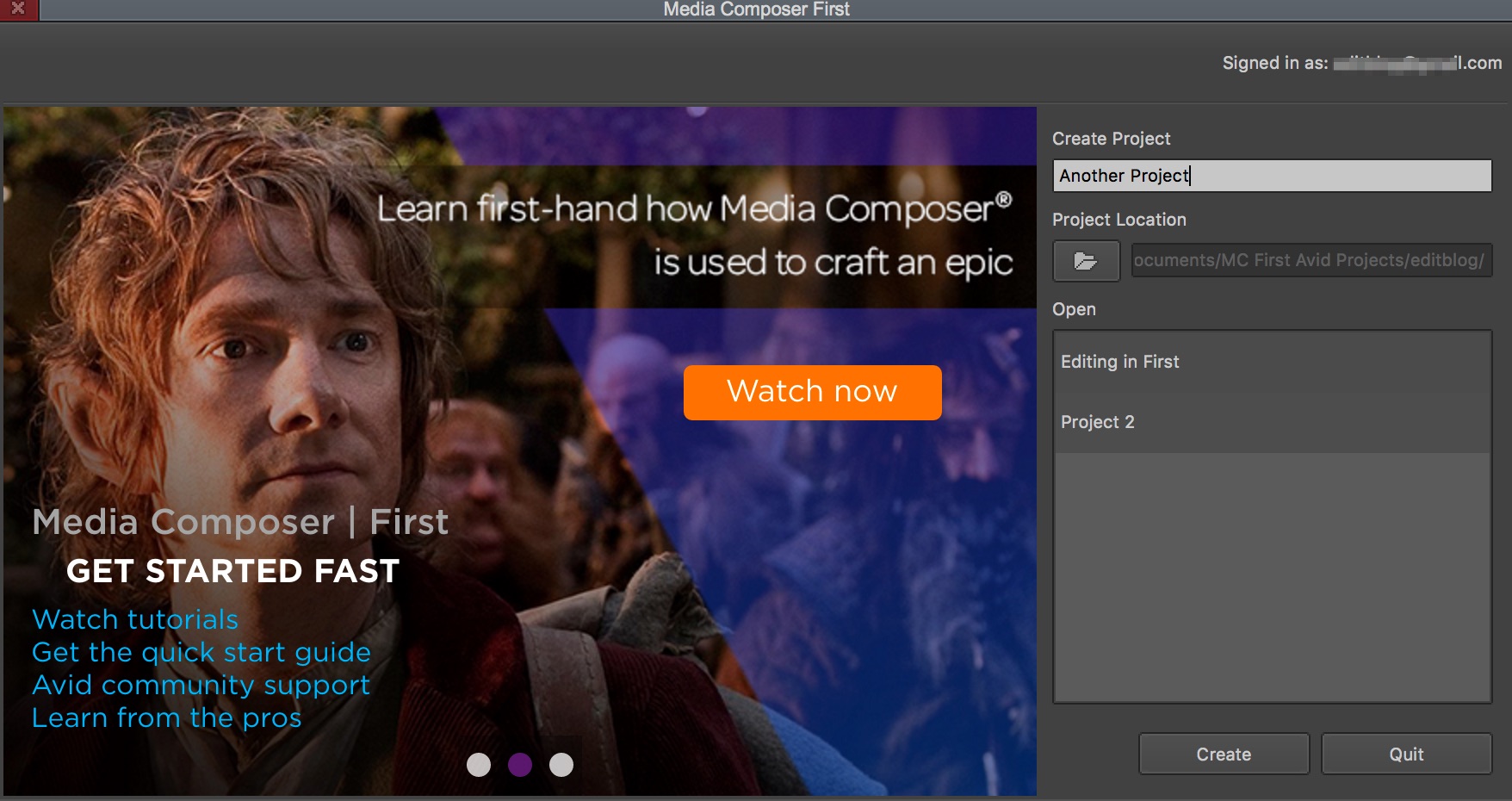Image resolution: width=1512 pixels, height=801 pixels.
Task: Select the third carousel dot
Action: pyautogui.click(x=561, y=765)
